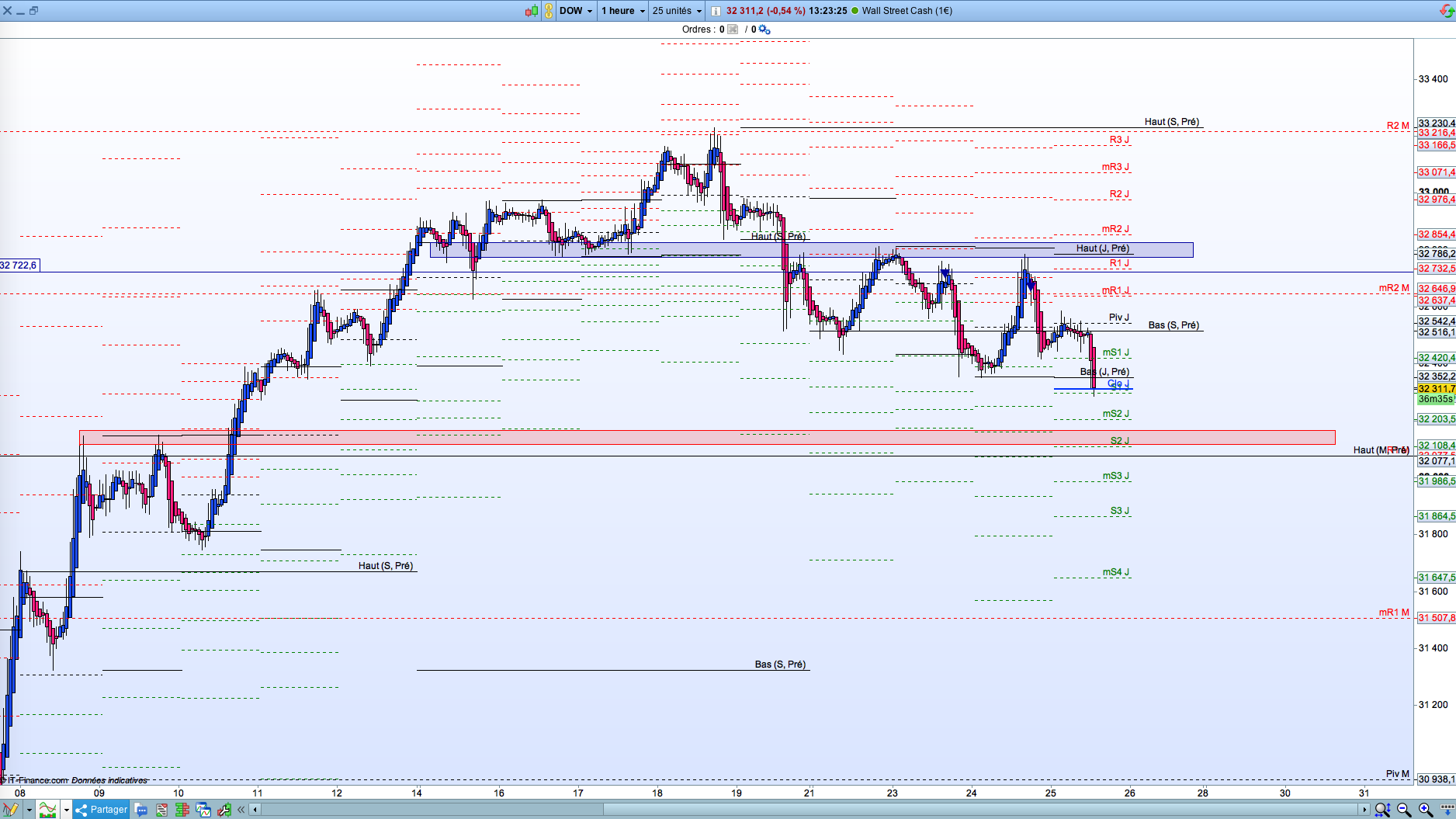Select the pencil drawing tool

pos(11,810)
